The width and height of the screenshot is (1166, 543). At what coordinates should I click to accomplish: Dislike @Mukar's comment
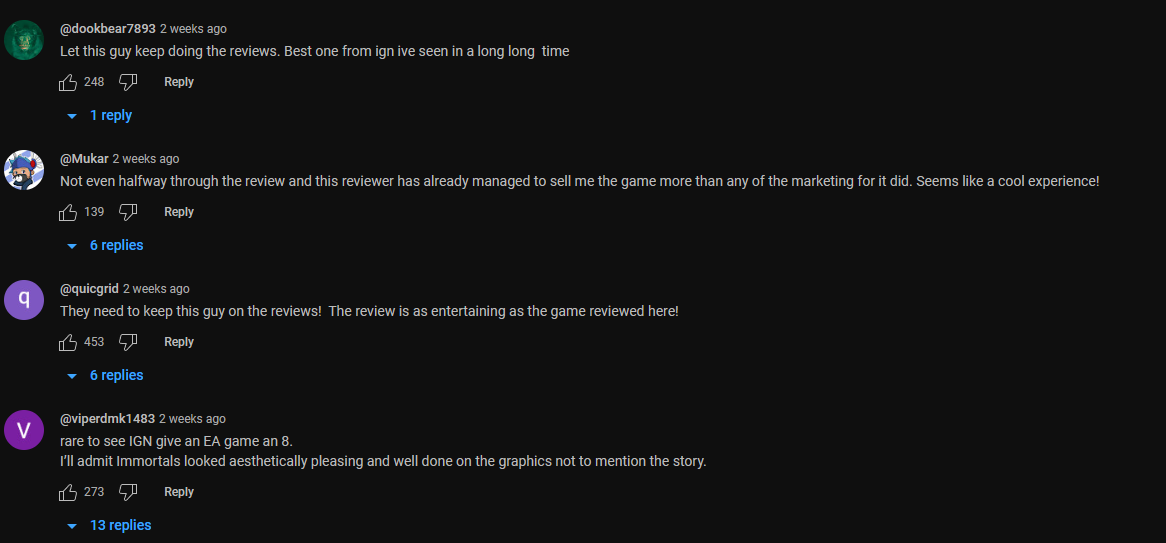click(x=128, y=212)
